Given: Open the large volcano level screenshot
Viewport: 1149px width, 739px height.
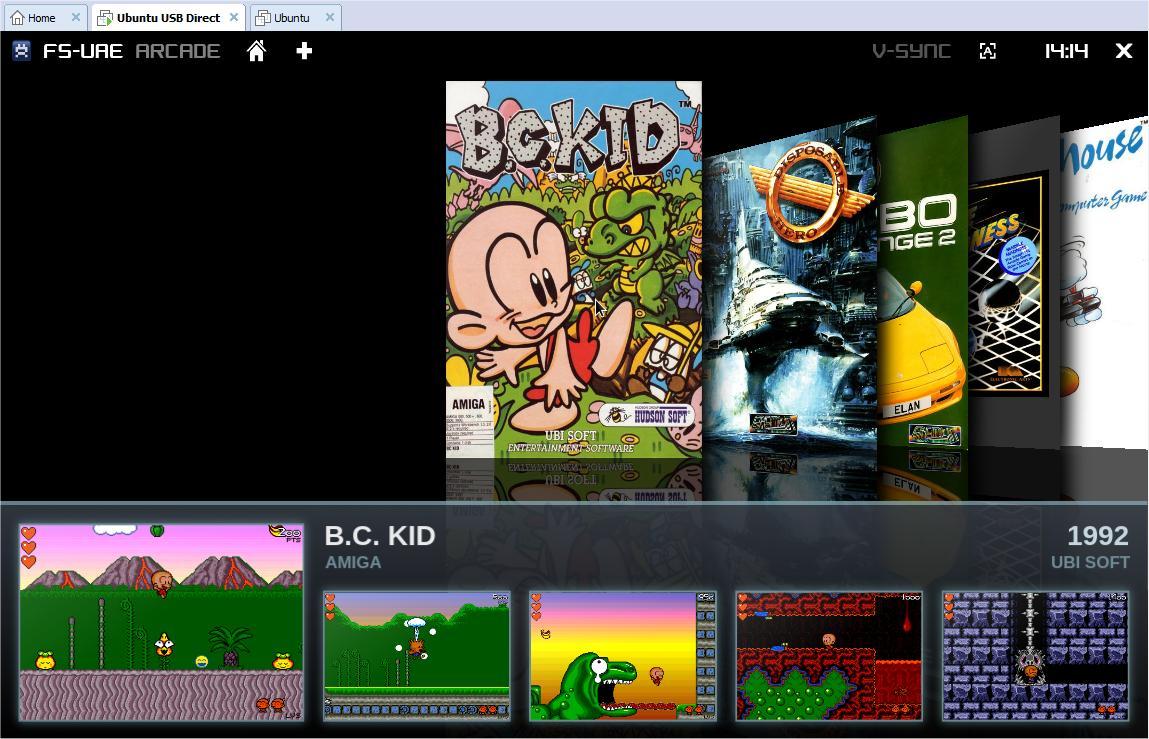Looking at the screenshot, I should coord(161,622).
